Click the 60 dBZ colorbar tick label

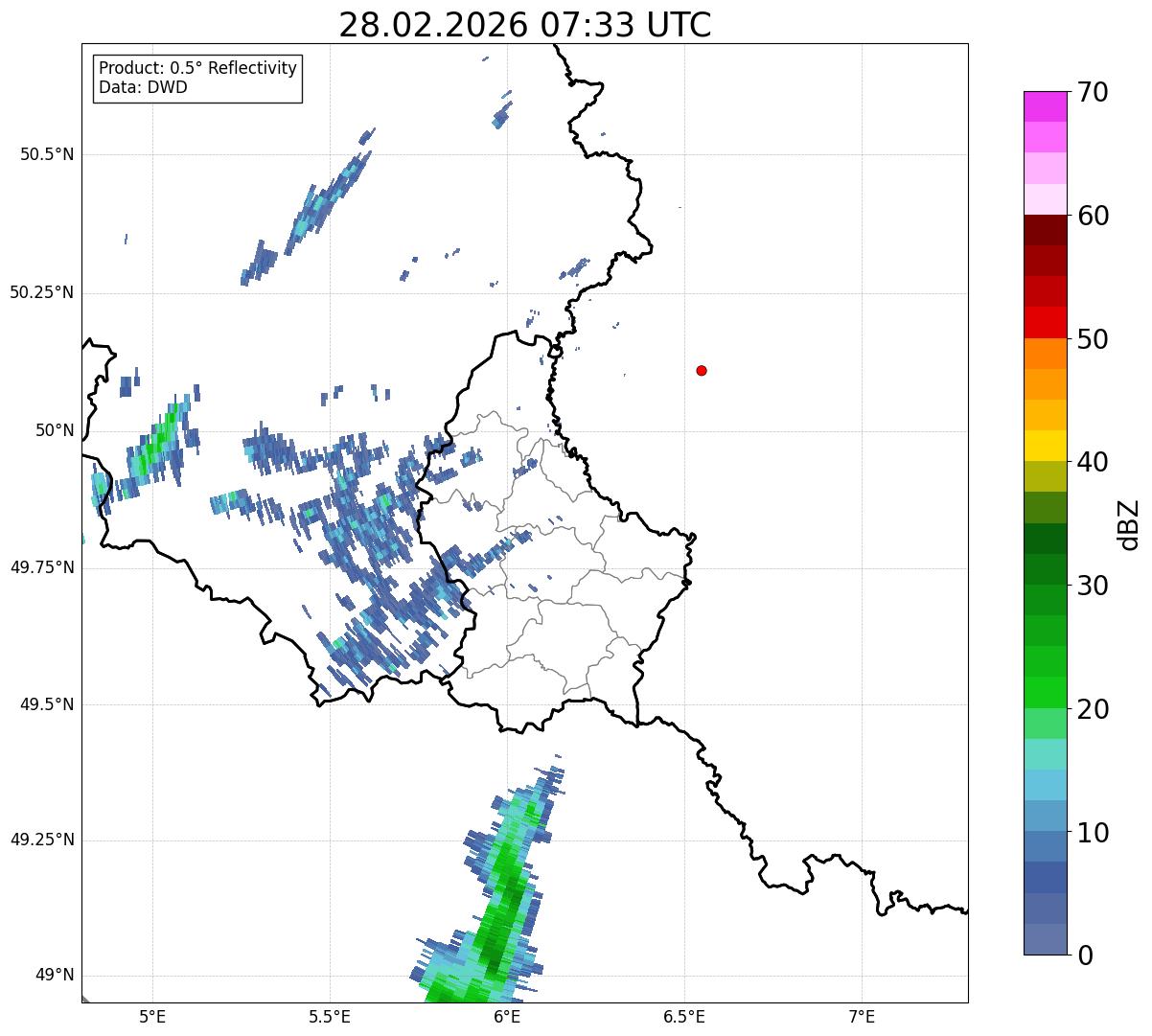pyautogui.click(x=1093, y=217)
